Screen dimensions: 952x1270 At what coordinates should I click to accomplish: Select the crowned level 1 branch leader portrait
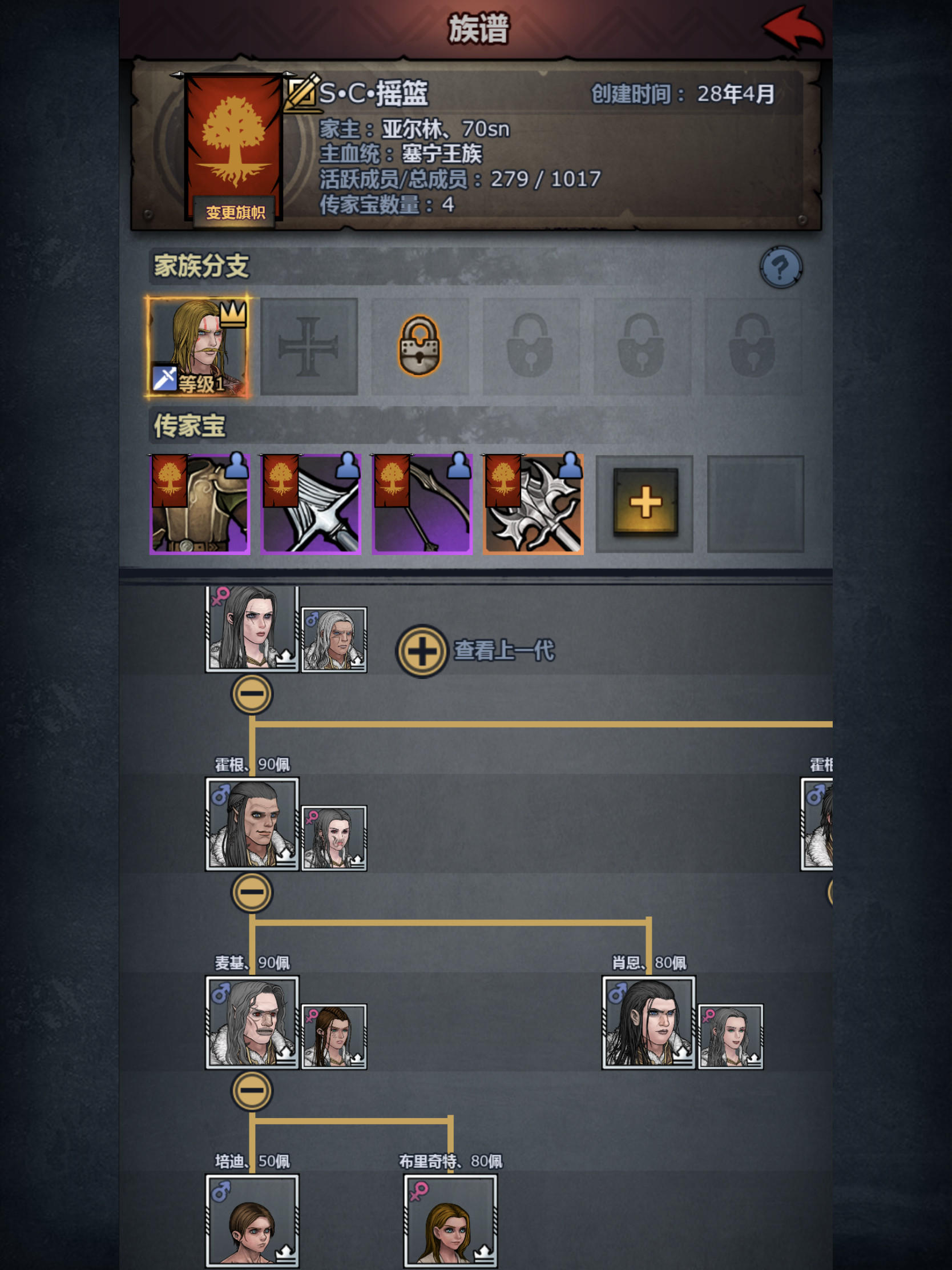coord(198,346)
